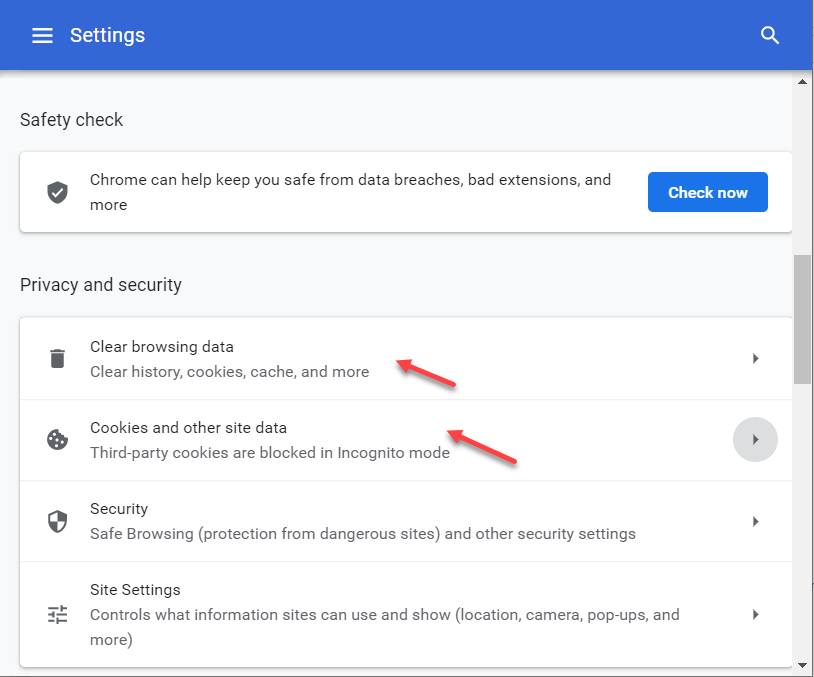Open Cookies and other site data
The image size is (814, 677).
pos(406,440)
